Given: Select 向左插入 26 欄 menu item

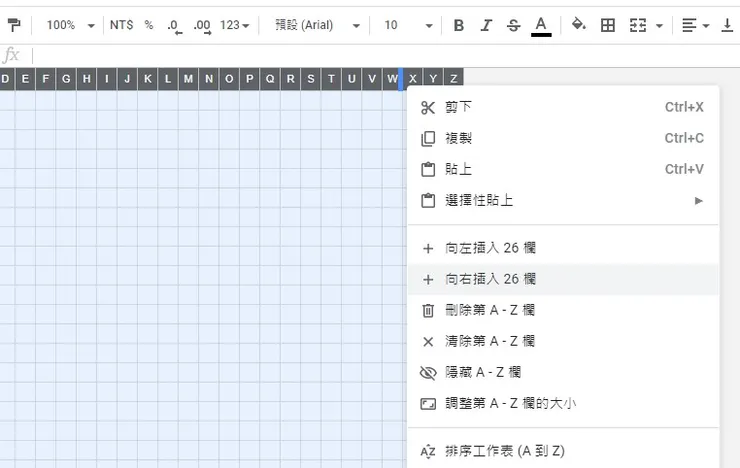Looking at the screenshot, I should pos(563,248).
